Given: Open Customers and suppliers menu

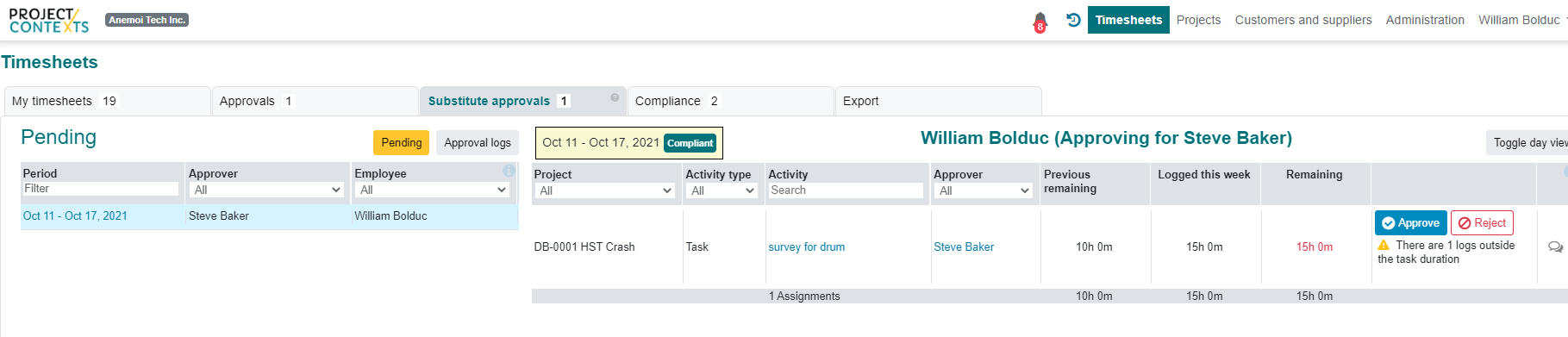Looking at the screenshot, I should [1303, 20].
